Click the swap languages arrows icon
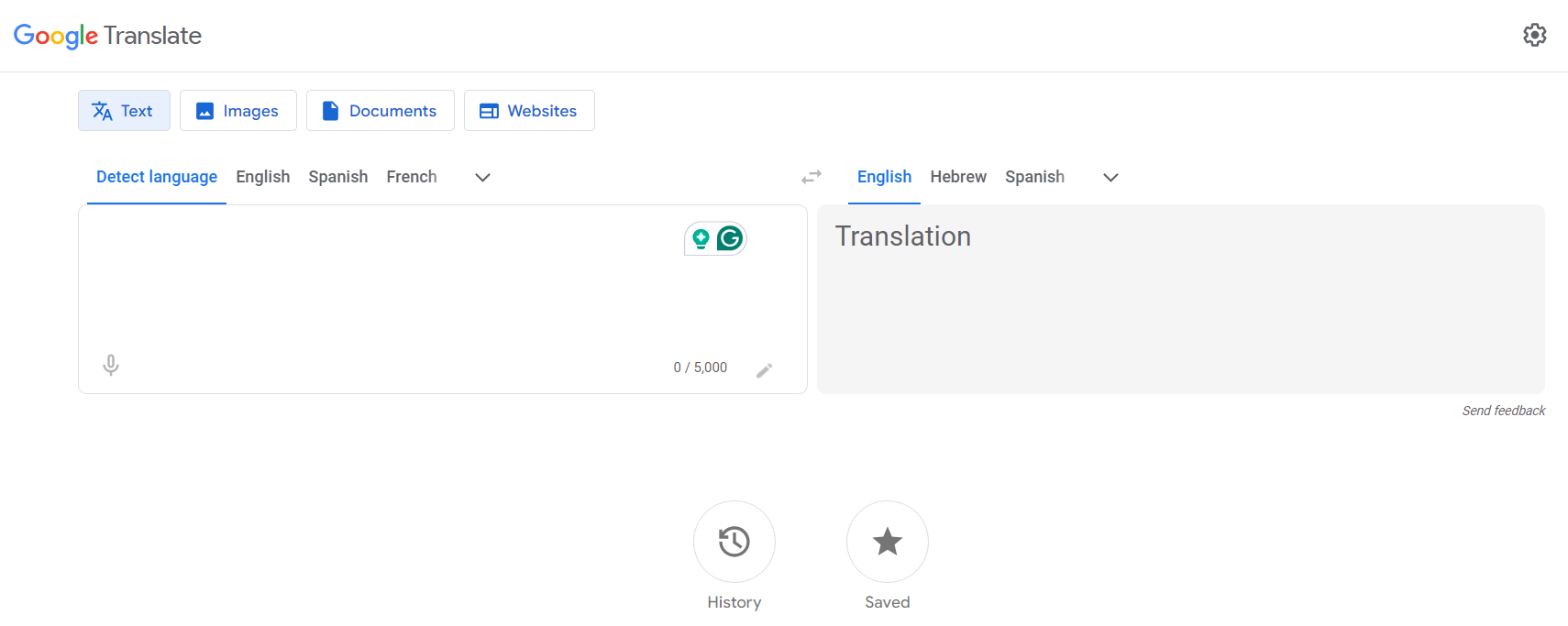This screenshot has width=1568, height=626. (x=812, y=177)
